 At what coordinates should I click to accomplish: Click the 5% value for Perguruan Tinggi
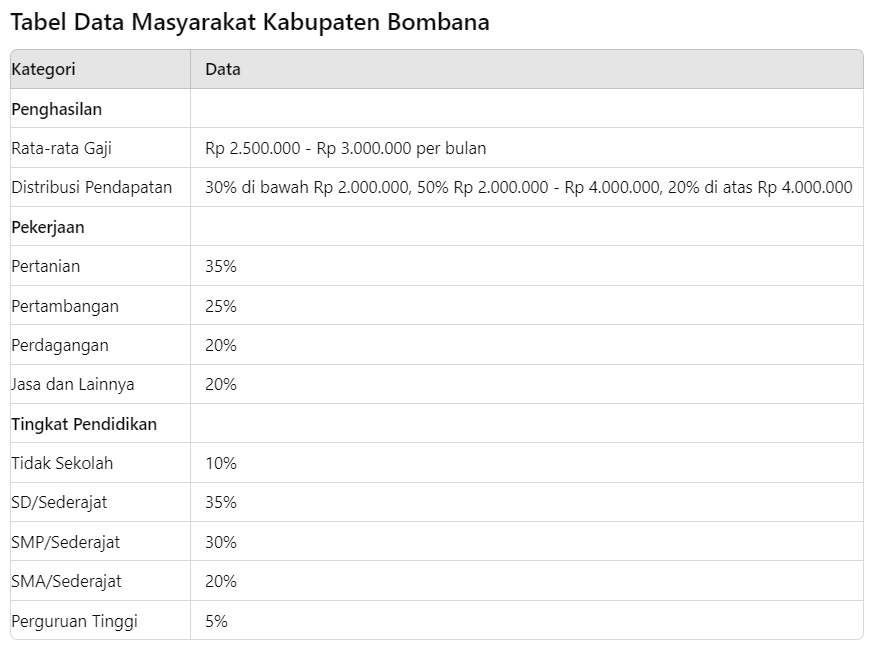point(216,621)
